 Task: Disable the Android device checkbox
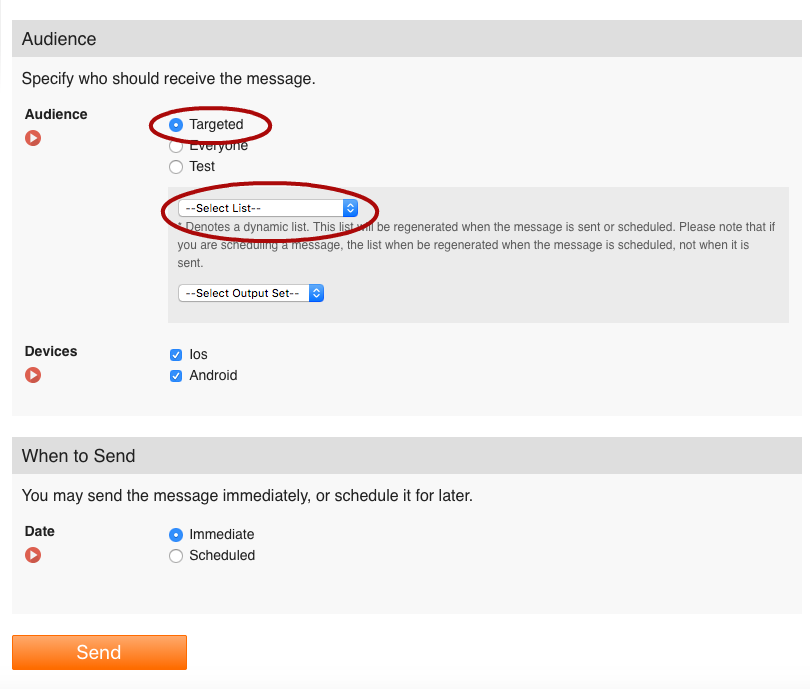(176, 375)
